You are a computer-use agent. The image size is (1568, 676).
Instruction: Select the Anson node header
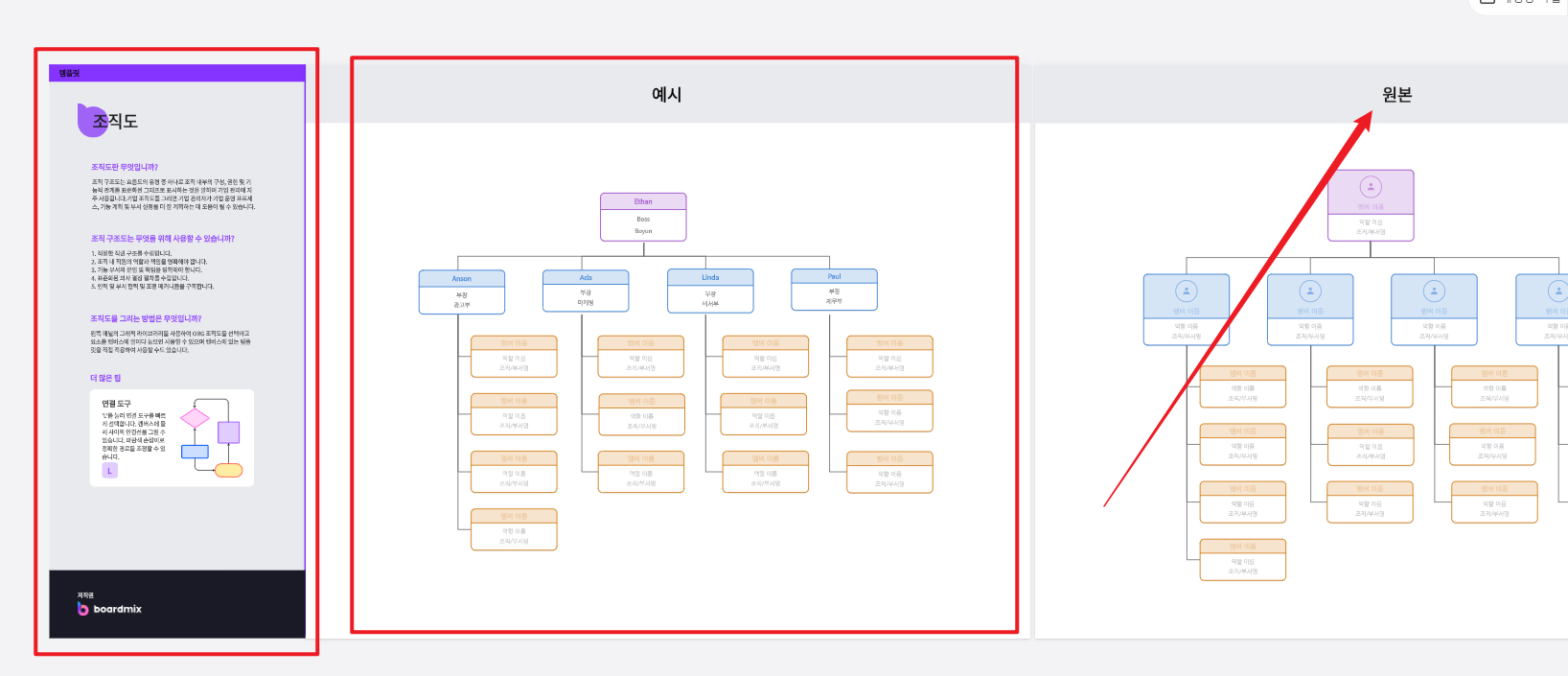click(x=462, y=278)
